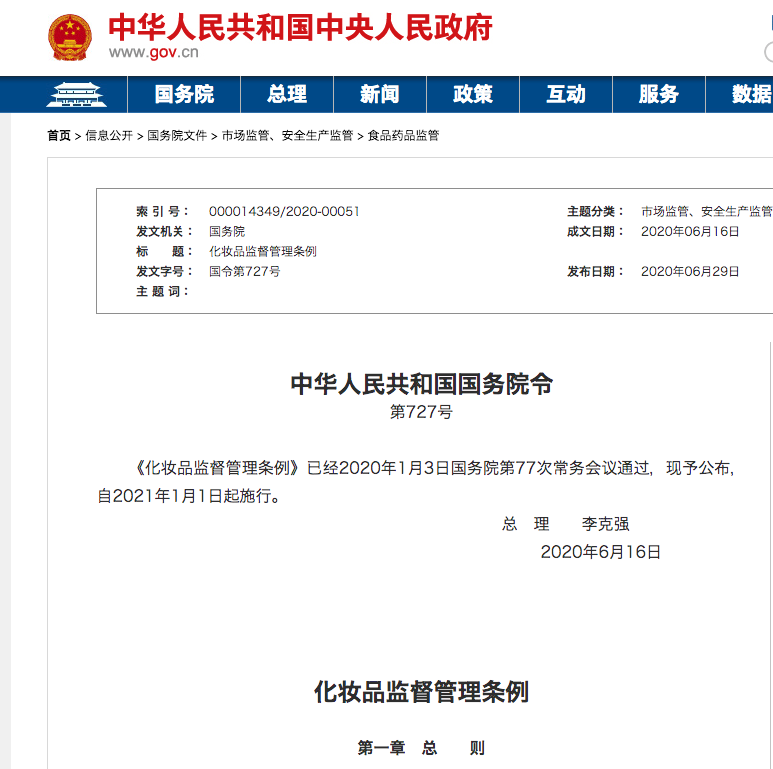Click the subheading 第727号
The height and width of the screenshot is (769, 773).
(422, 412)
